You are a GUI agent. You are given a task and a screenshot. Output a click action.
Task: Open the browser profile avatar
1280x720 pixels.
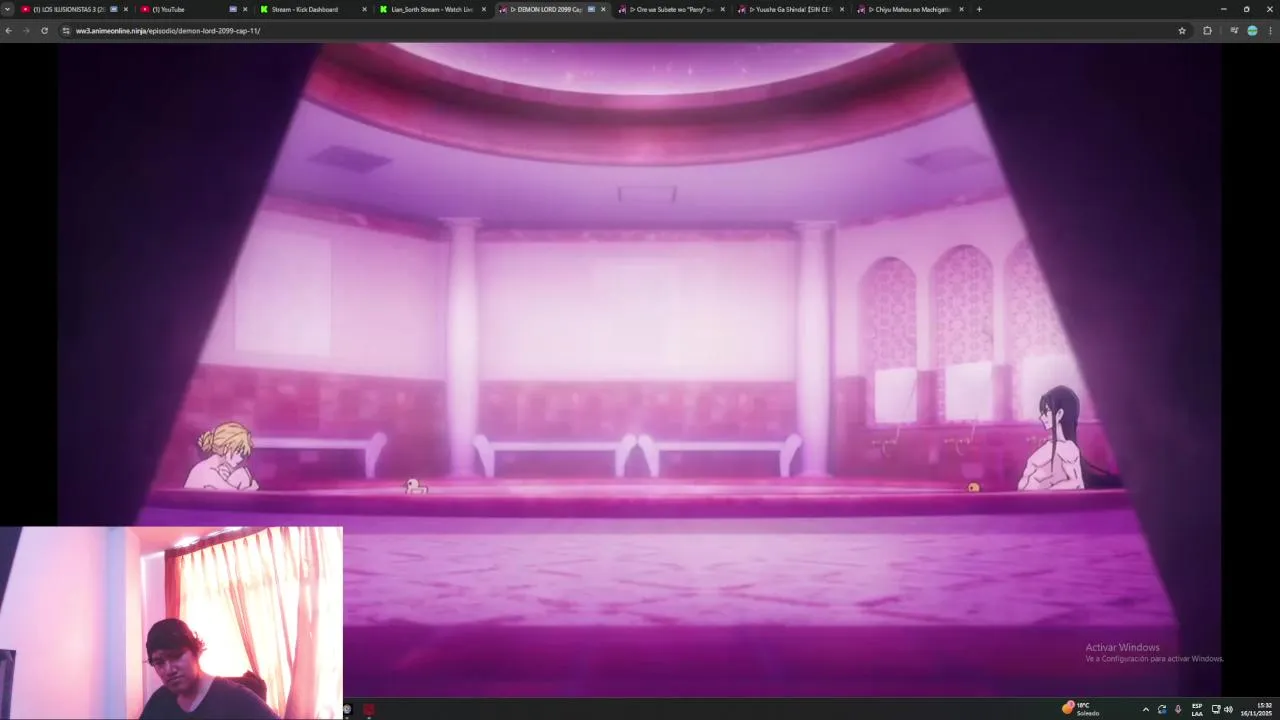coord(1252,31)
